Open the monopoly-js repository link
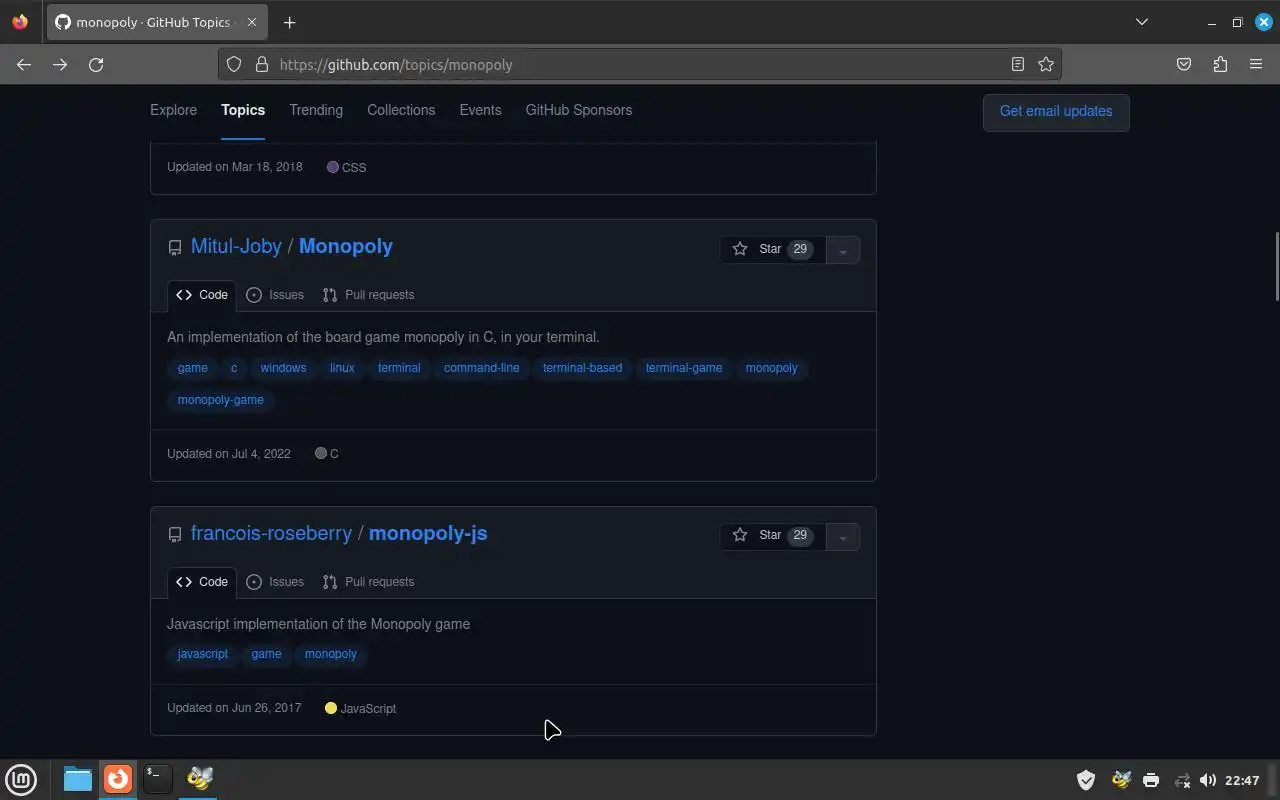The height and width of the screenshot is (800, 1280). 428,533
